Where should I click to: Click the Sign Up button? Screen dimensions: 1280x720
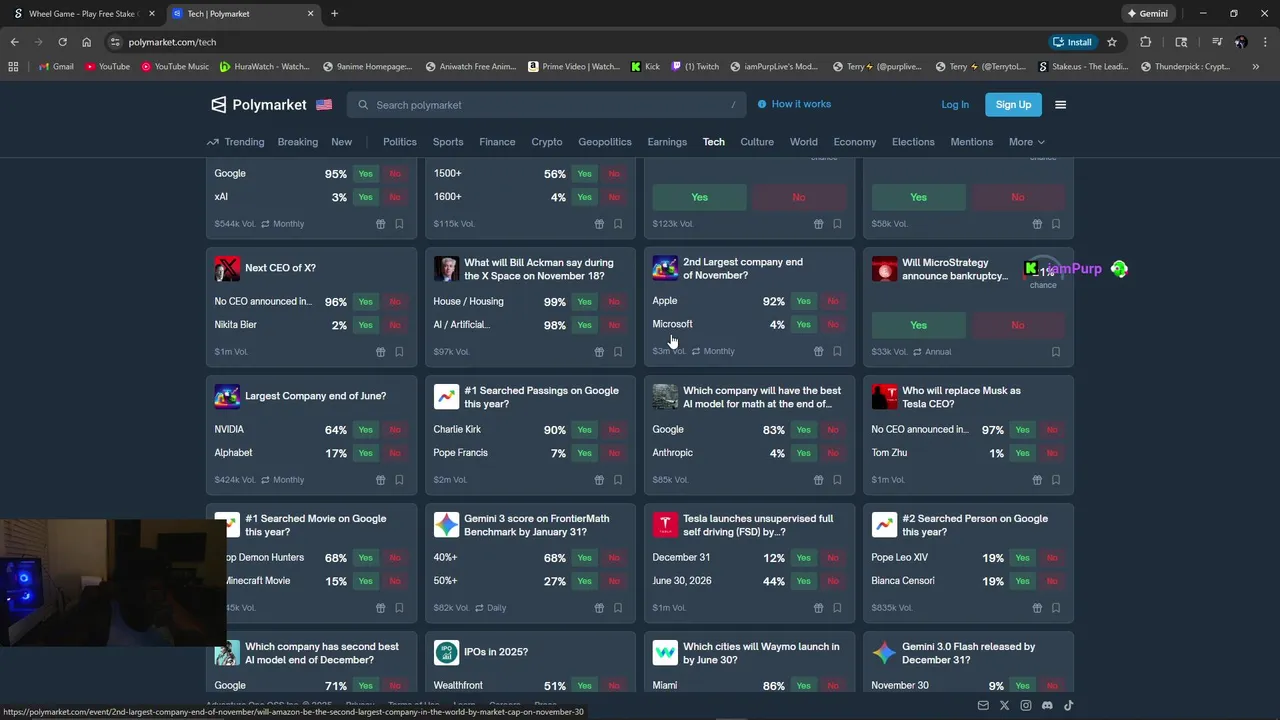[x=1013, y=105]
